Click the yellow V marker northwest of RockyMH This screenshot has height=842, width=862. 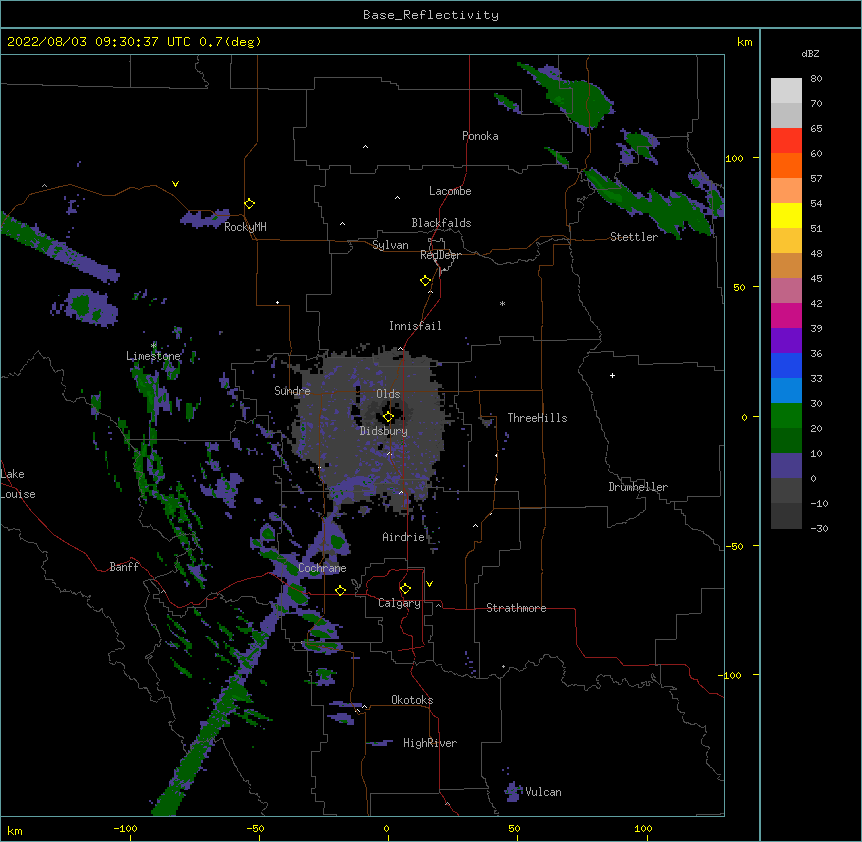coord(175,184)
